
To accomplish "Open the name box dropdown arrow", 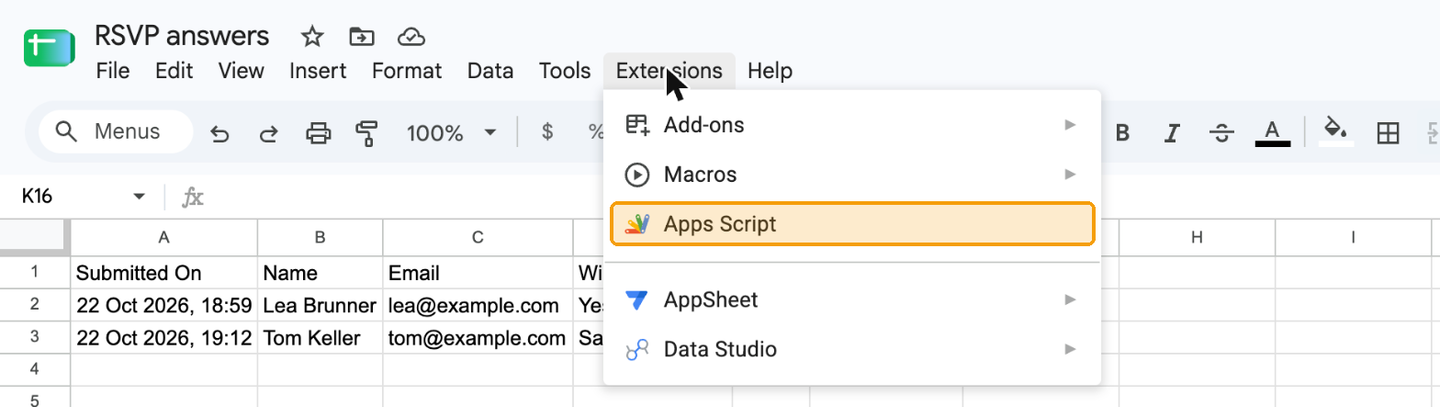I will 139,197.
